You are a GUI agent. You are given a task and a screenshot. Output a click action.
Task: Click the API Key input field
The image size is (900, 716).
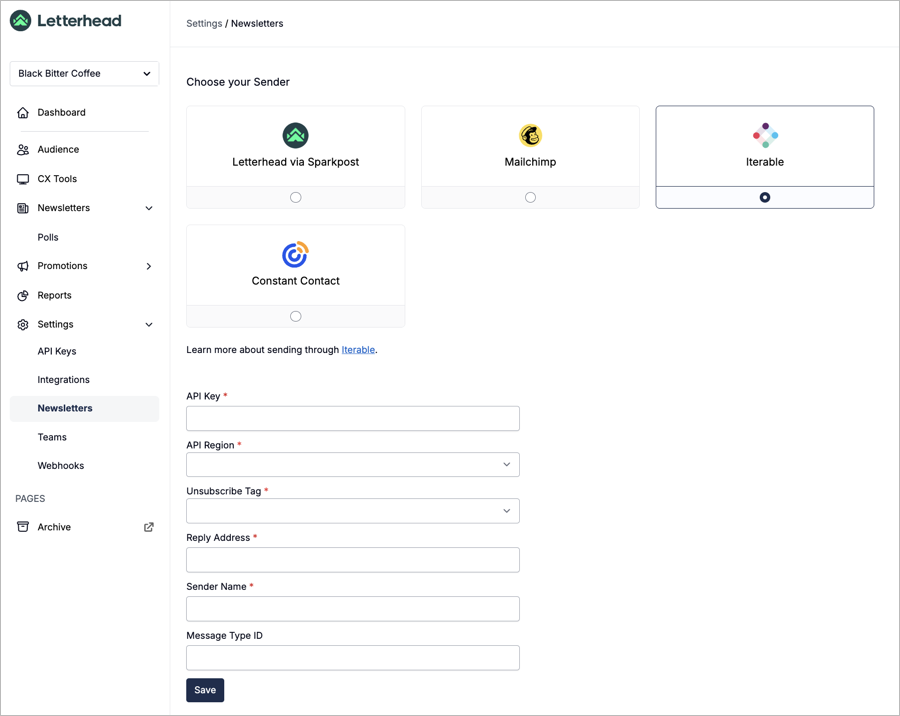(353, 419)
